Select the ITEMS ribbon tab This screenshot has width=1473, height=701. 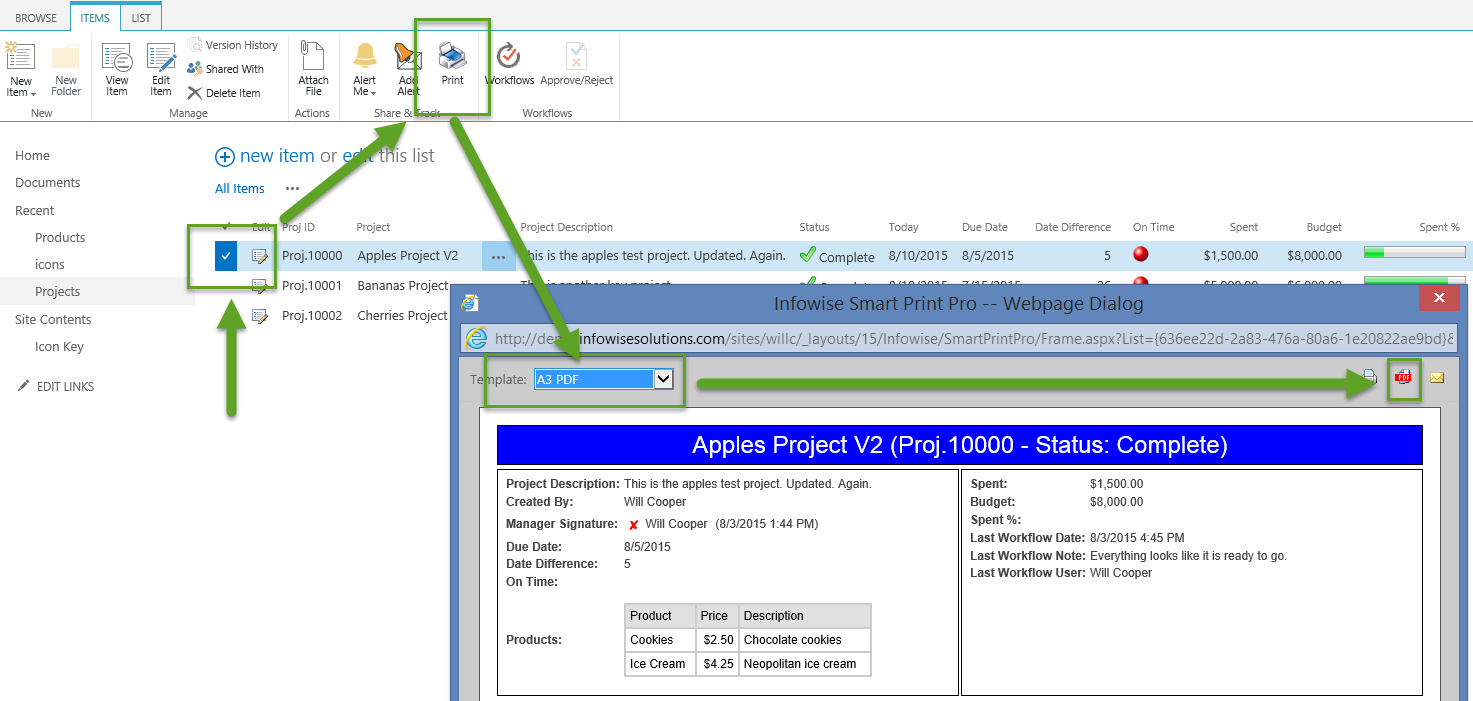95,18
